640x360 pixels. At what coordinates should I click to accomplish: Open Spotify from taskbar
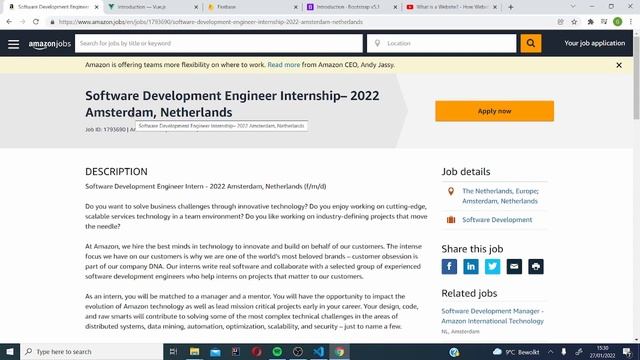point(277,351)
